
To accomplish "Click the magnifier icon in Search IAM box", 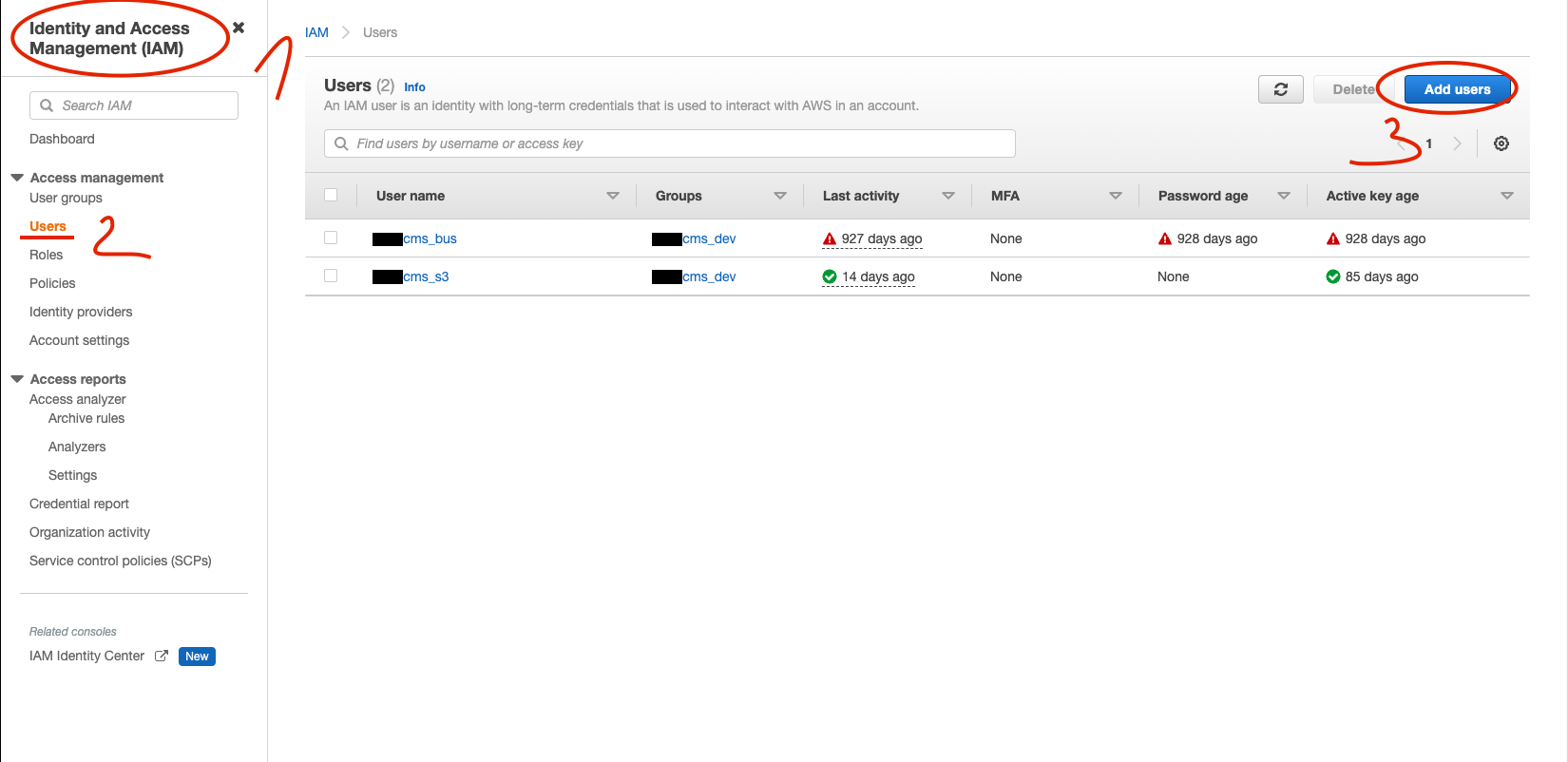I will pos(47,105).
